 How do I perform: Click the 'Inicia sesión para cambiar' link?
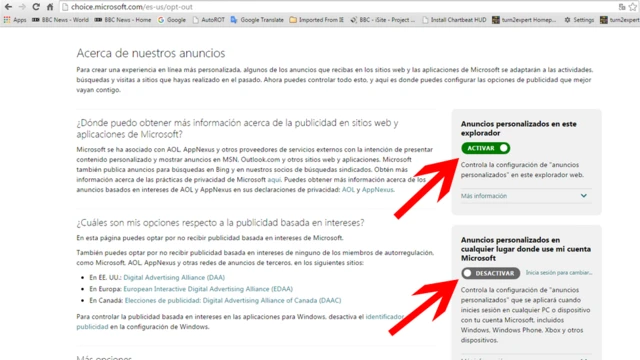click(558, 273)
